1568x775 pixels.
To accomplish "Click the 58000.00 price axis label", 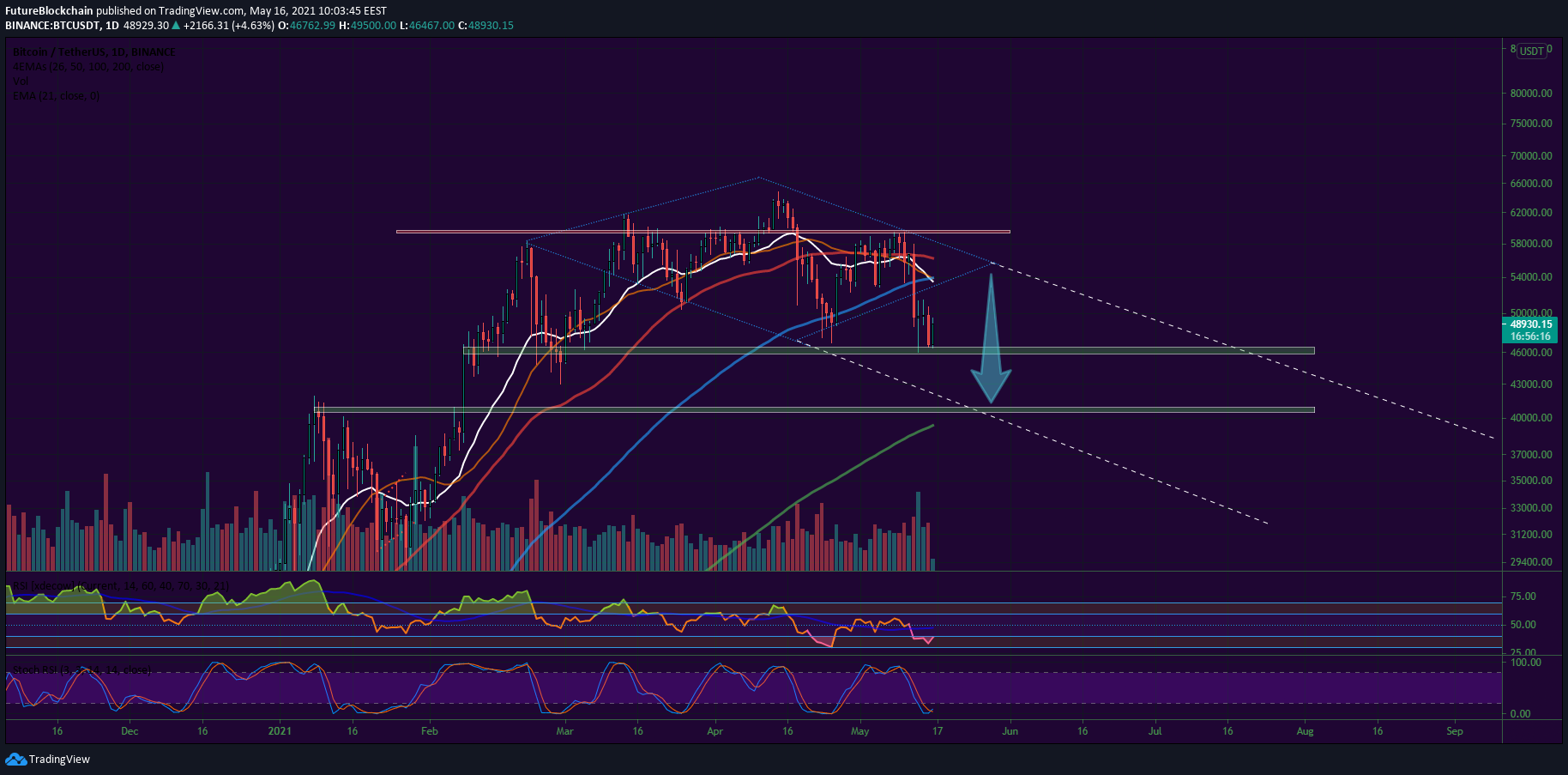I will (x=1531, y=244).
